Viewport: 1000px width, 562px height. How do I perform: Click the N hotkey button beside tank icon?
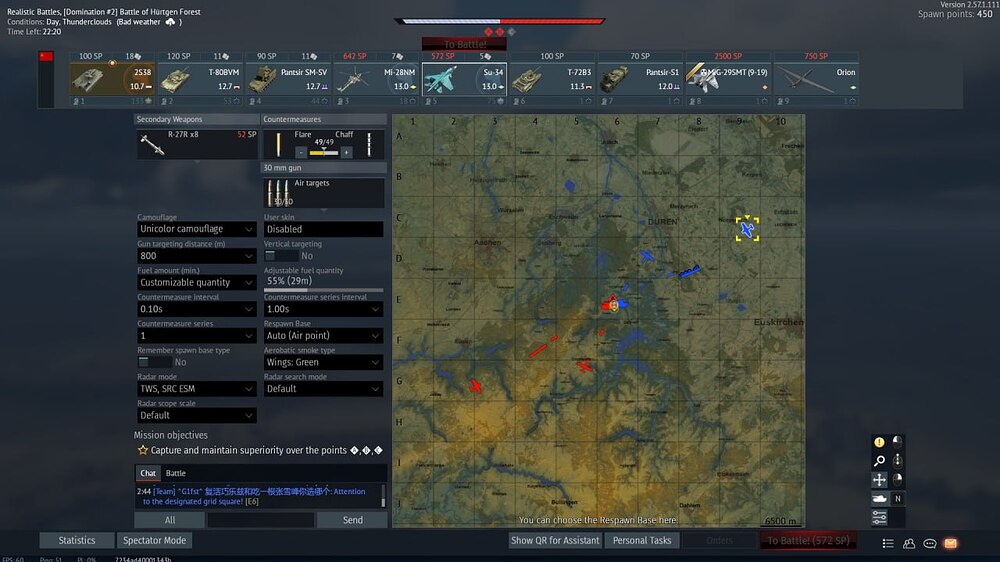pyautogui.click(x=897, y=499)
